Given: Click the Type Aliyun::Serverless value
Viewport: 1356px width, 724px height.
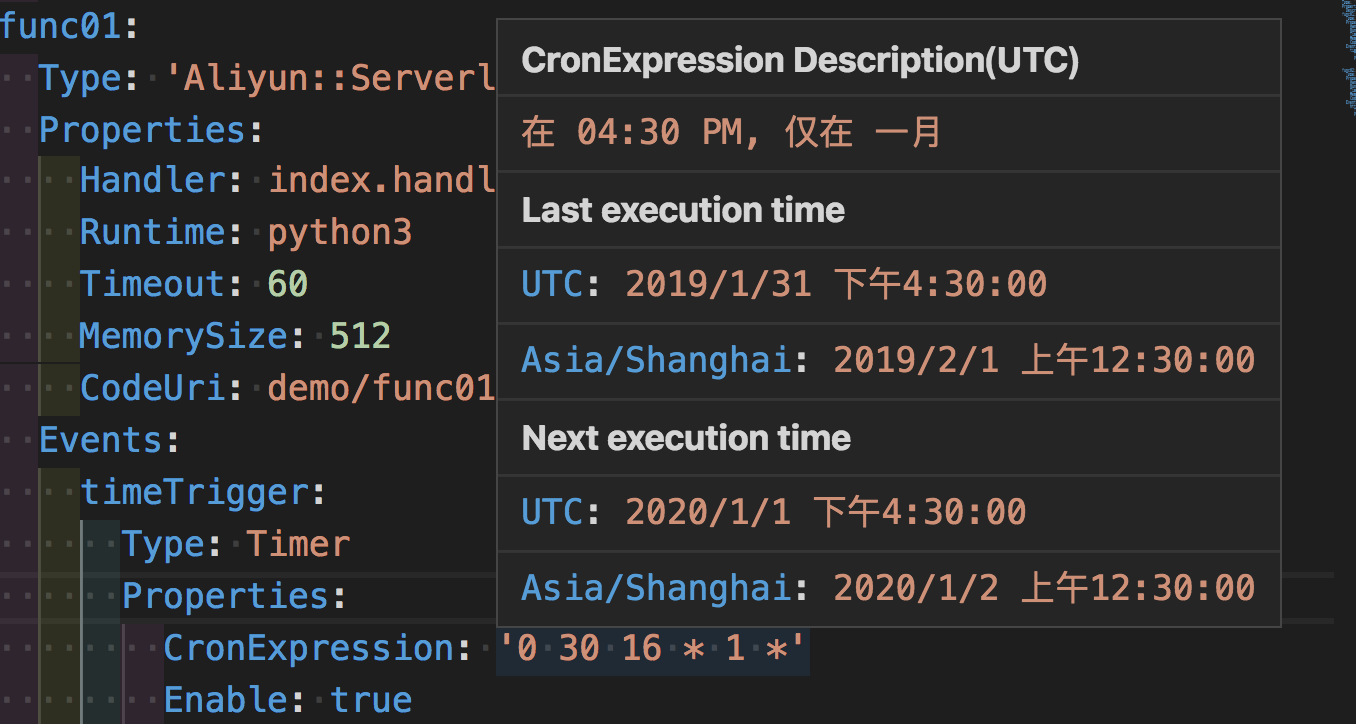Looking at the screenshot, I should 325,77.
